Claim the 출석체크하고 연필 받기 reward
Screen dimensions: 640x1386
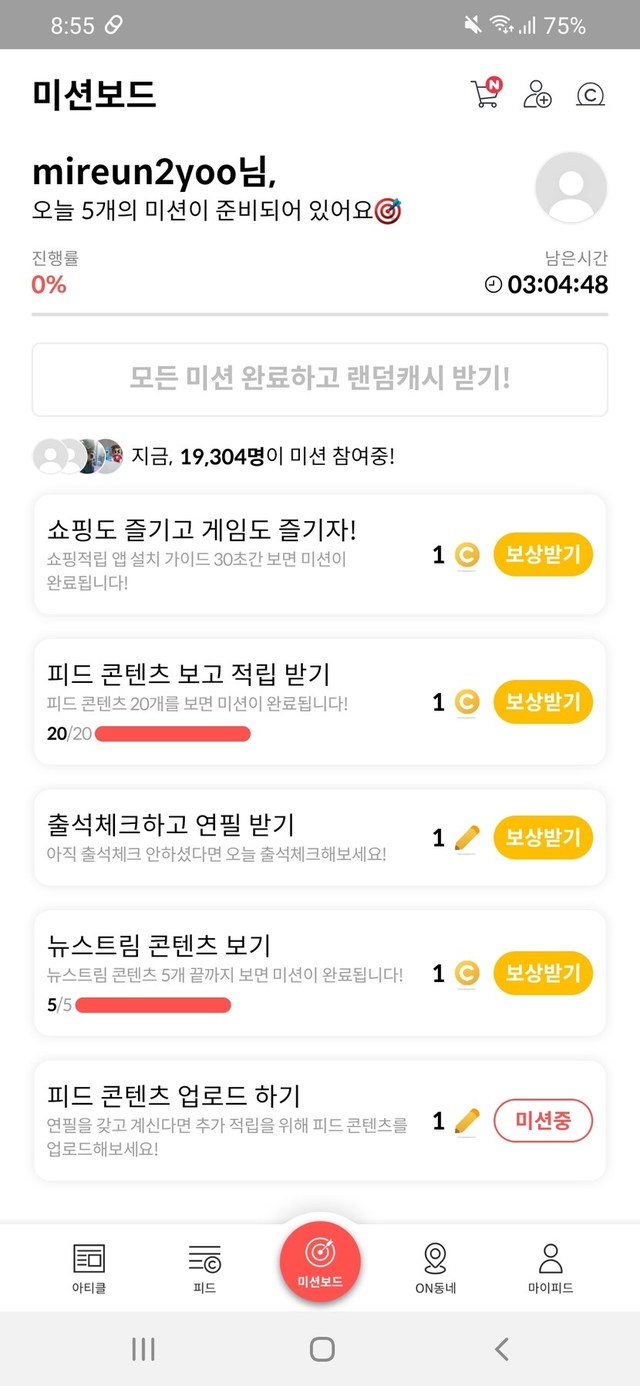coord(543,837)
